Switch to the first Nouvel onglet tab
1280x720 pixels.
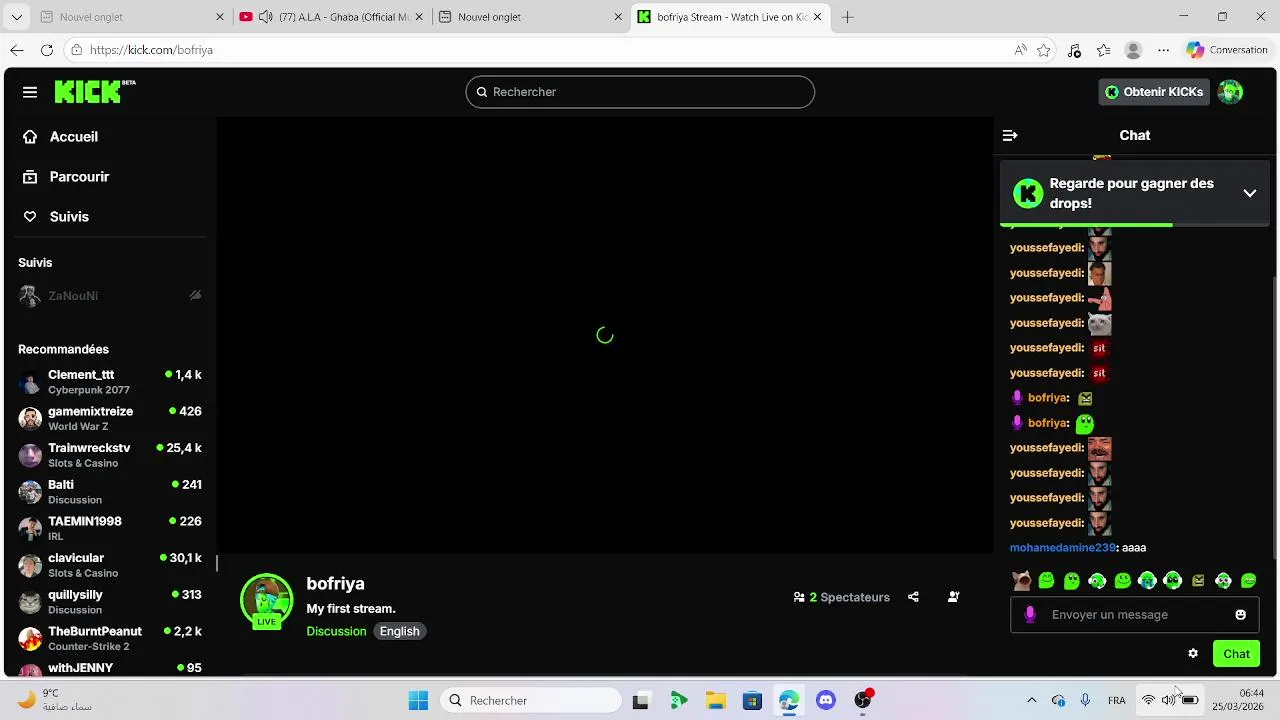pos(132,17)
